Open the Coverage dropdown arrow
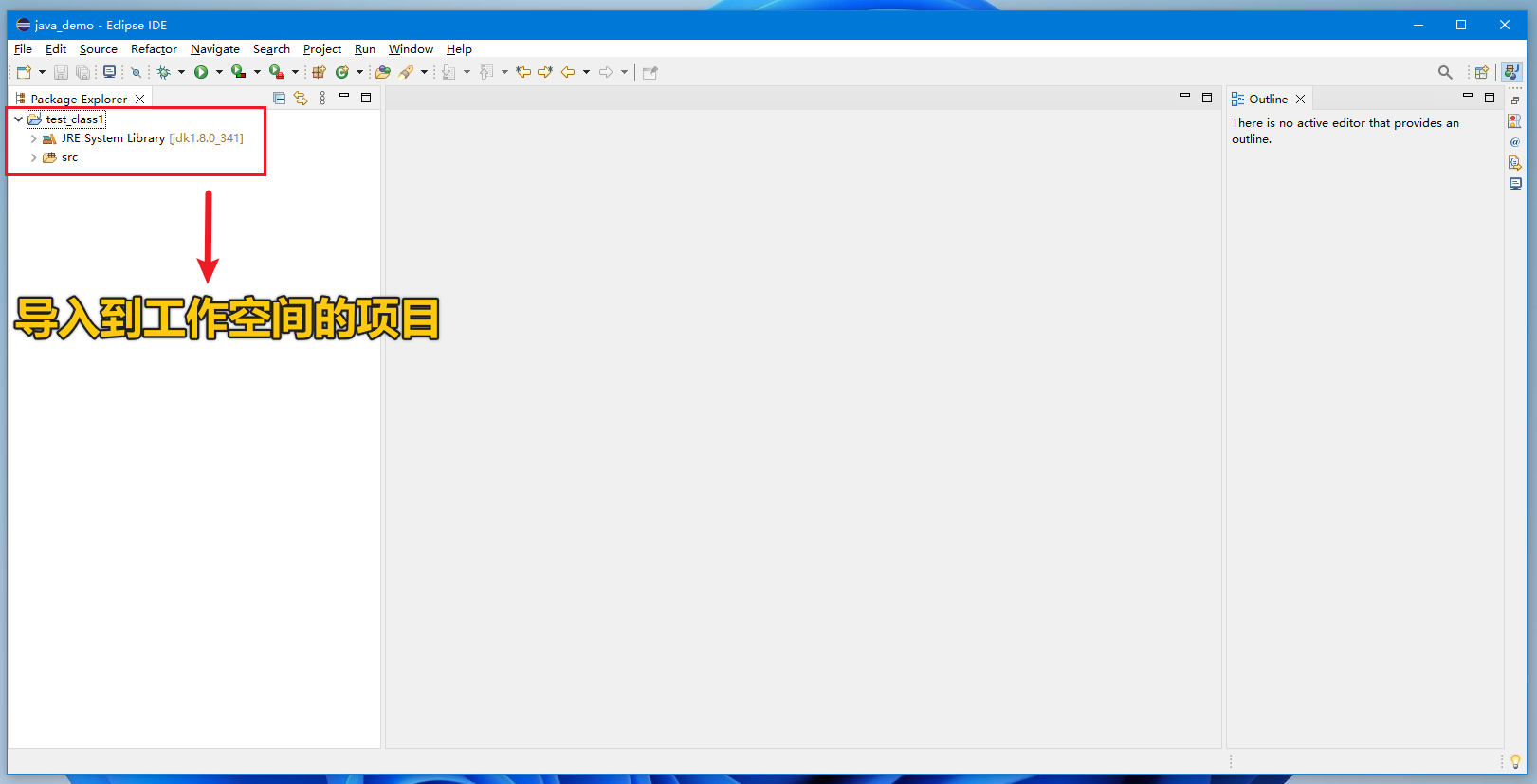 [x=257, y=72]
